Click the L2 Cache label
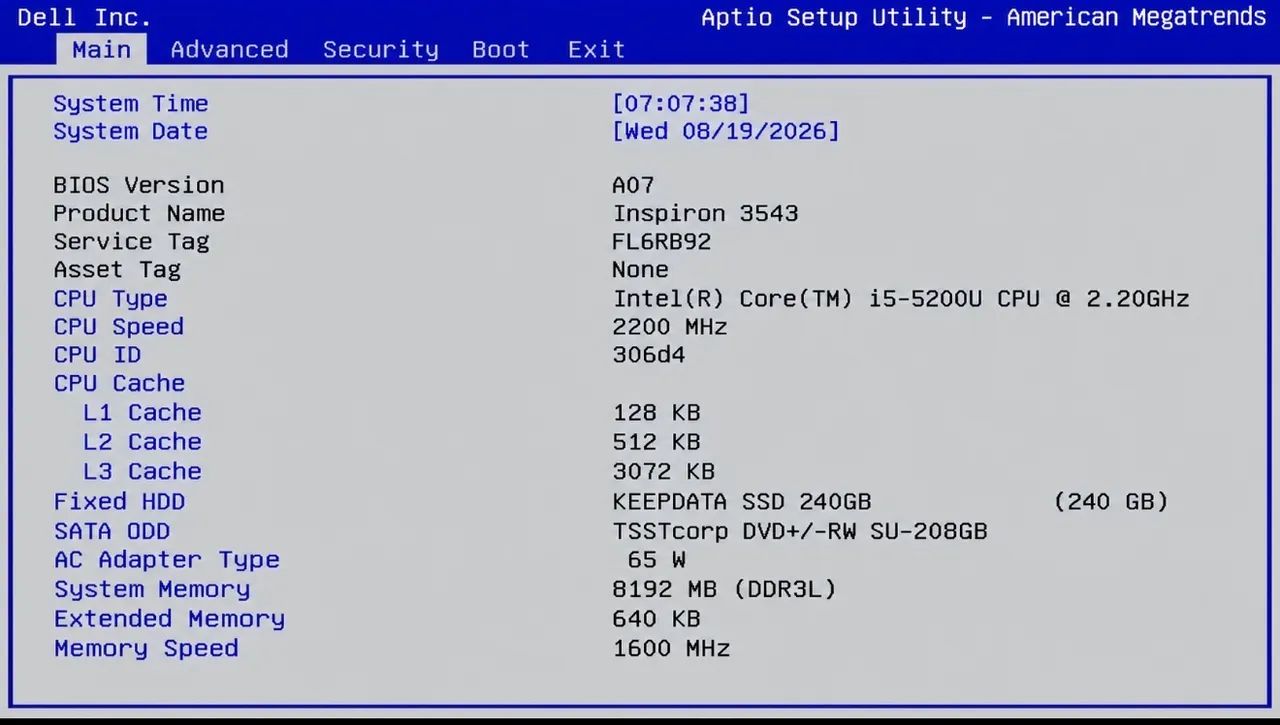The height and width of the screenshot is (725, 1280). pyautogui.click(x=142, y=441)
